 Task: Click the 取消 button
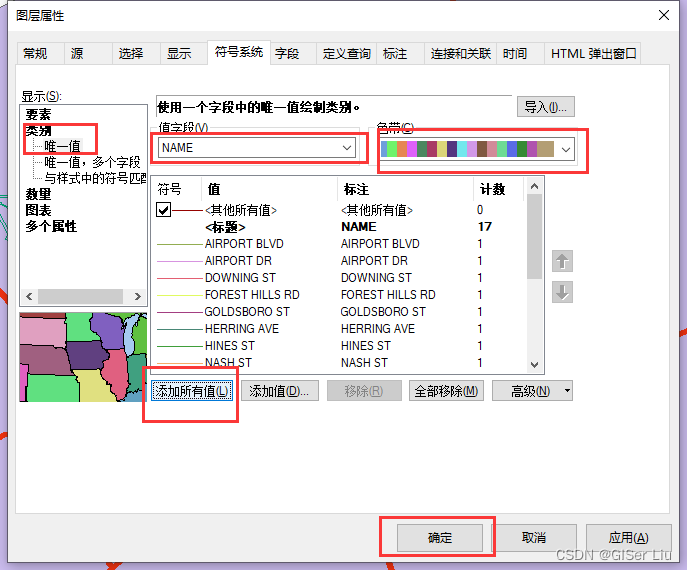point(534,537)
